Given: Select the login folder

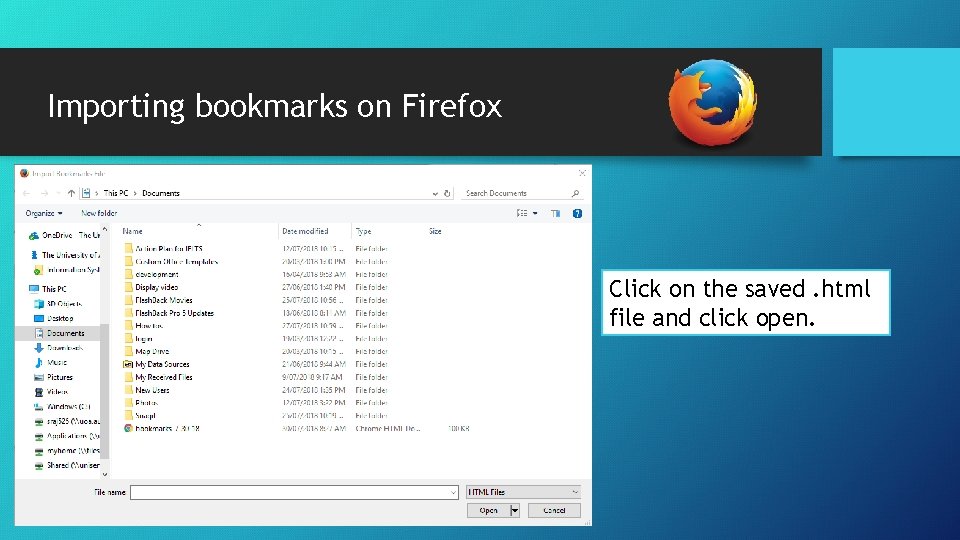Looking at the screenshot, I should (144, 339).
